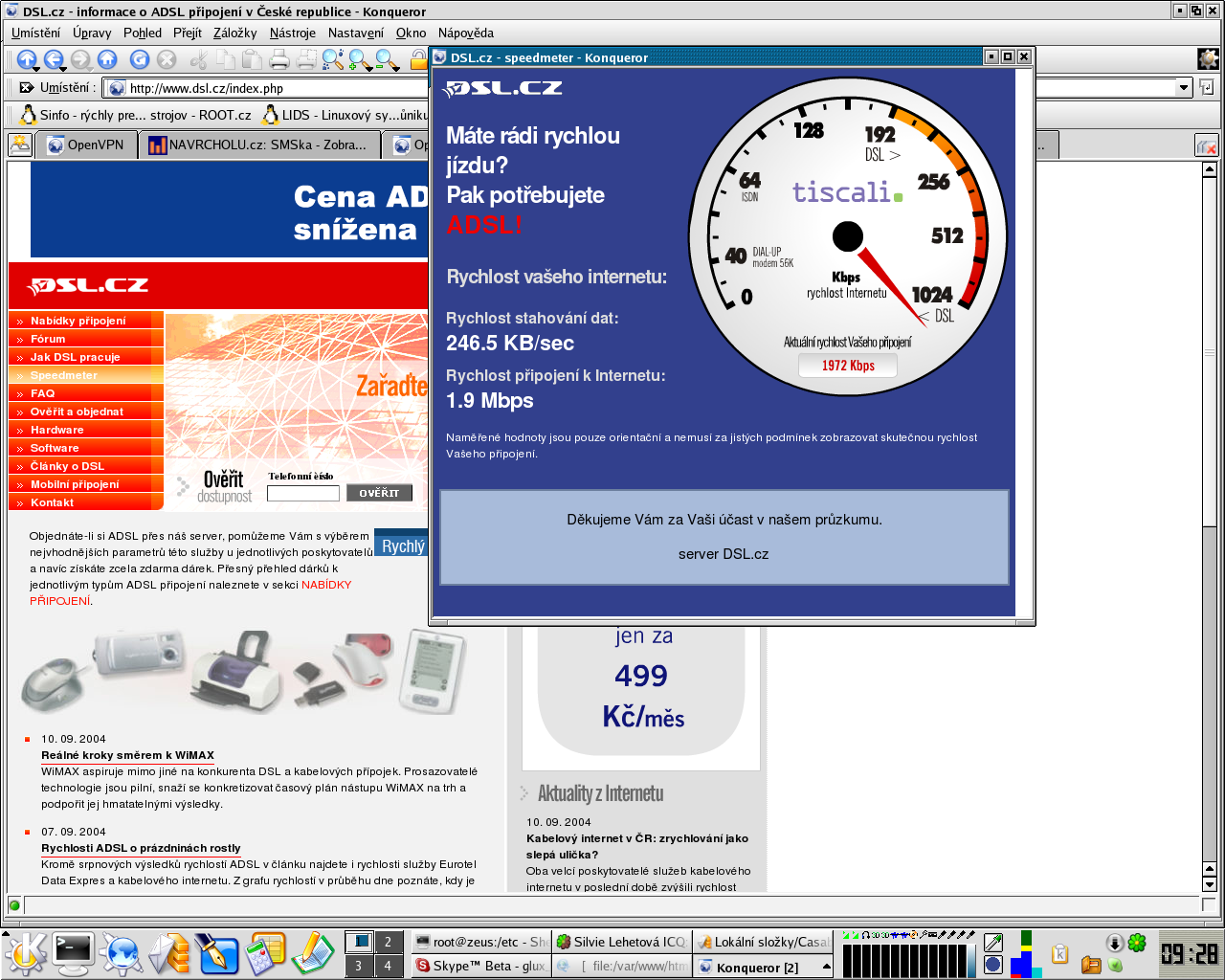Click the Cut scissors icon
The width and height of the screenshot is (1225, 980).
coord(199,59)
